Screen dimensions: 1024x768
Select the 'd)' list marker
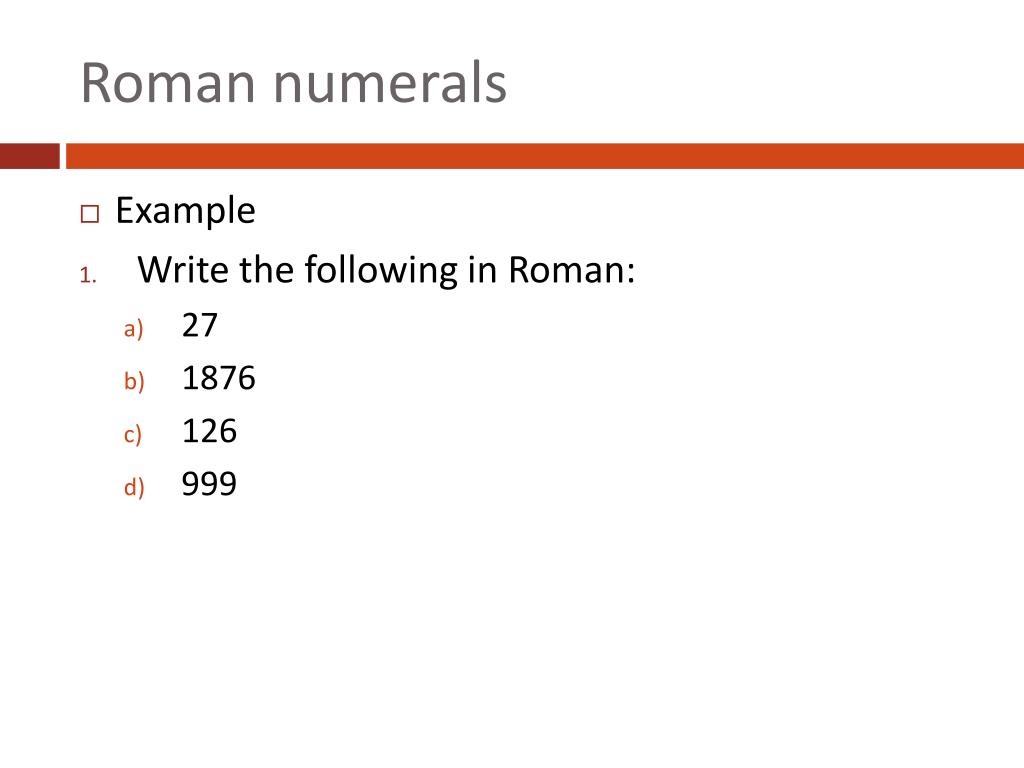tap(134, 487)
